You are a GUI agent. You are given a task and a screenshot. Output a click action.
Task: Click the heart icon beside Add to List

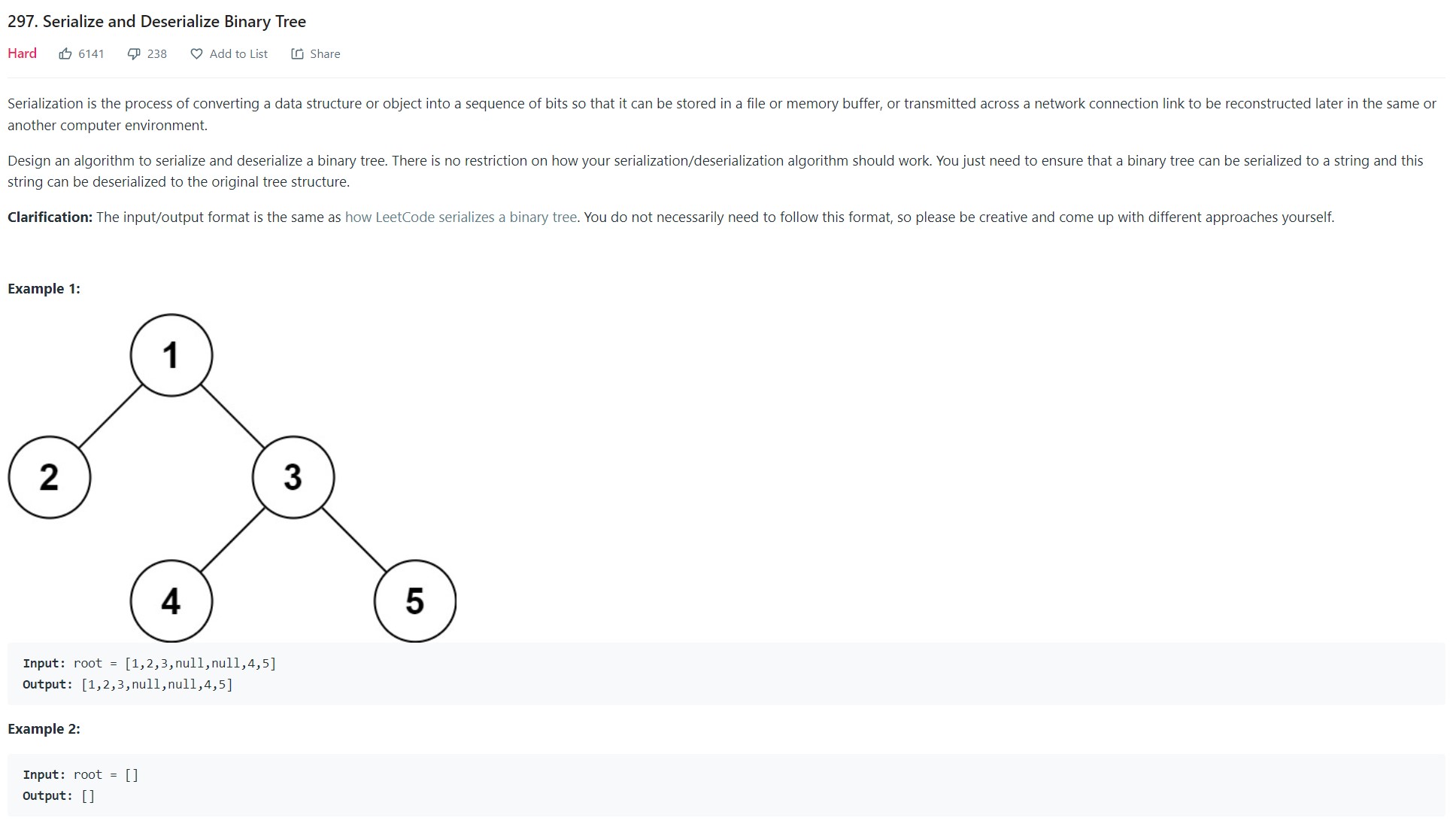tap(196, 54)
